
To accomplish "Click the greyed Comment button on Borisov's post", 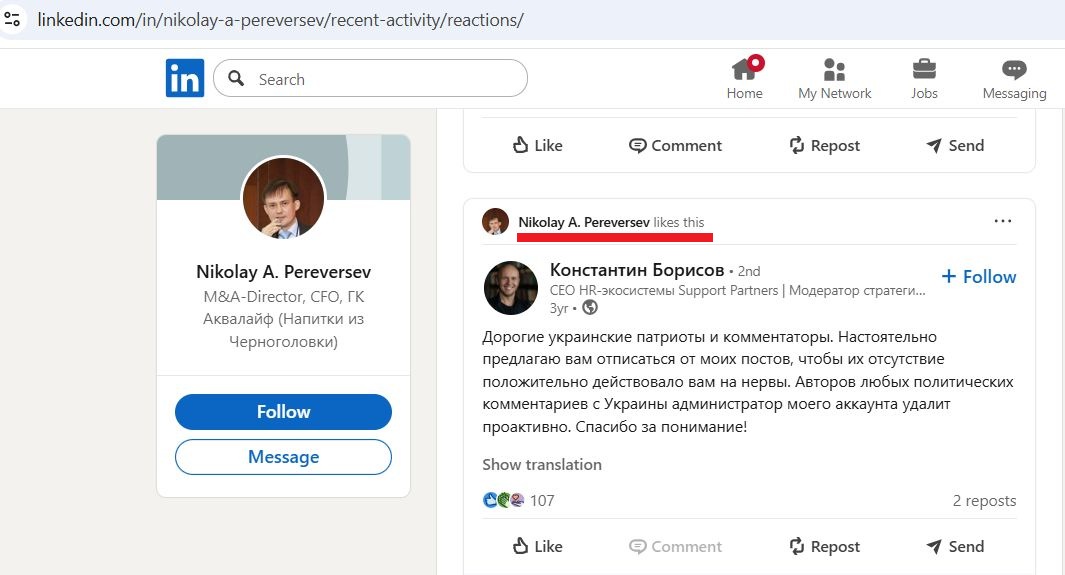I will coord(675,546).
